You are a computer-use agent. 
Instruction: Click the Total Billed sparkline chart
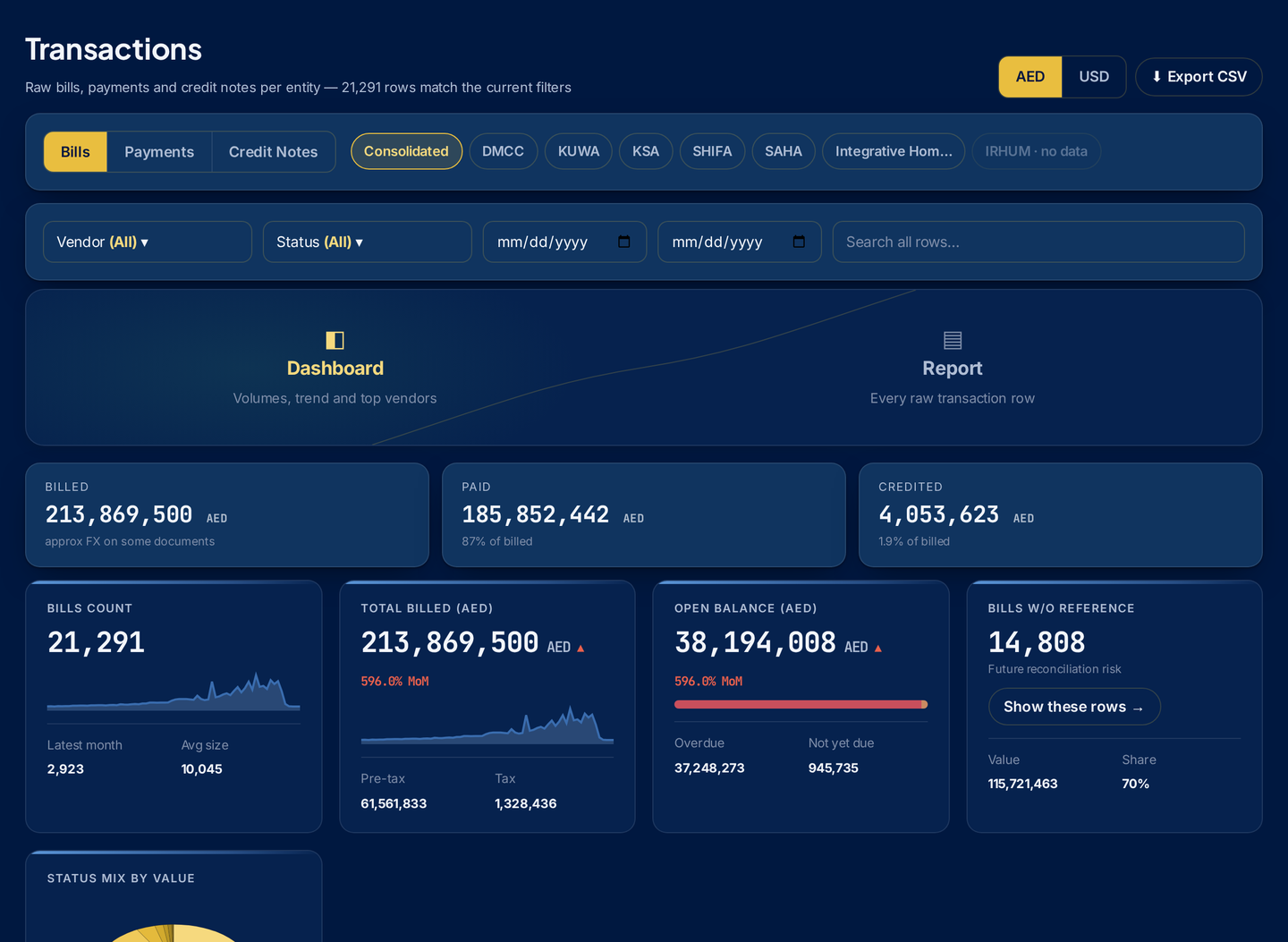point(487,726)
